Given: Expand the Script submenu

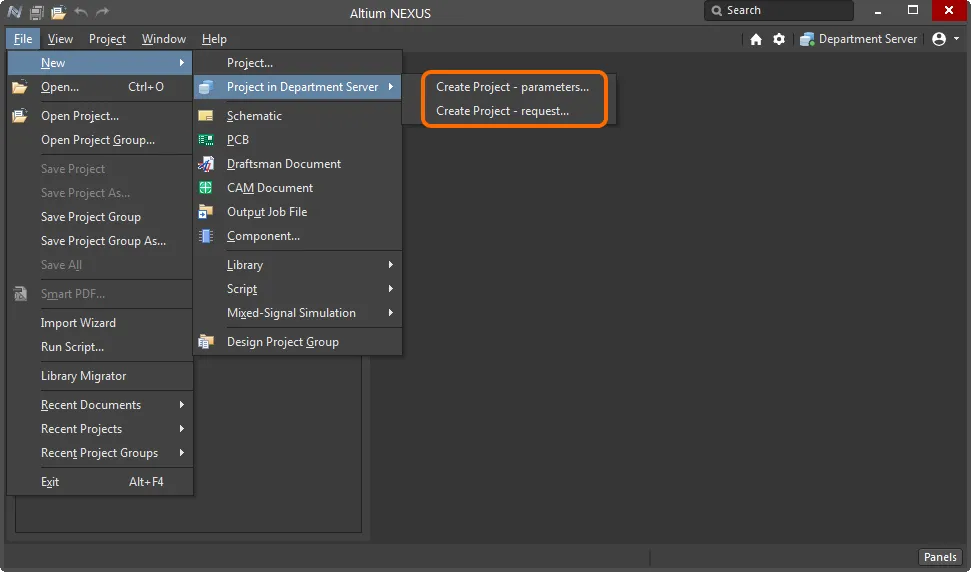Looking at the screenshot, I should pyautogui.click(x=298, y=289).
